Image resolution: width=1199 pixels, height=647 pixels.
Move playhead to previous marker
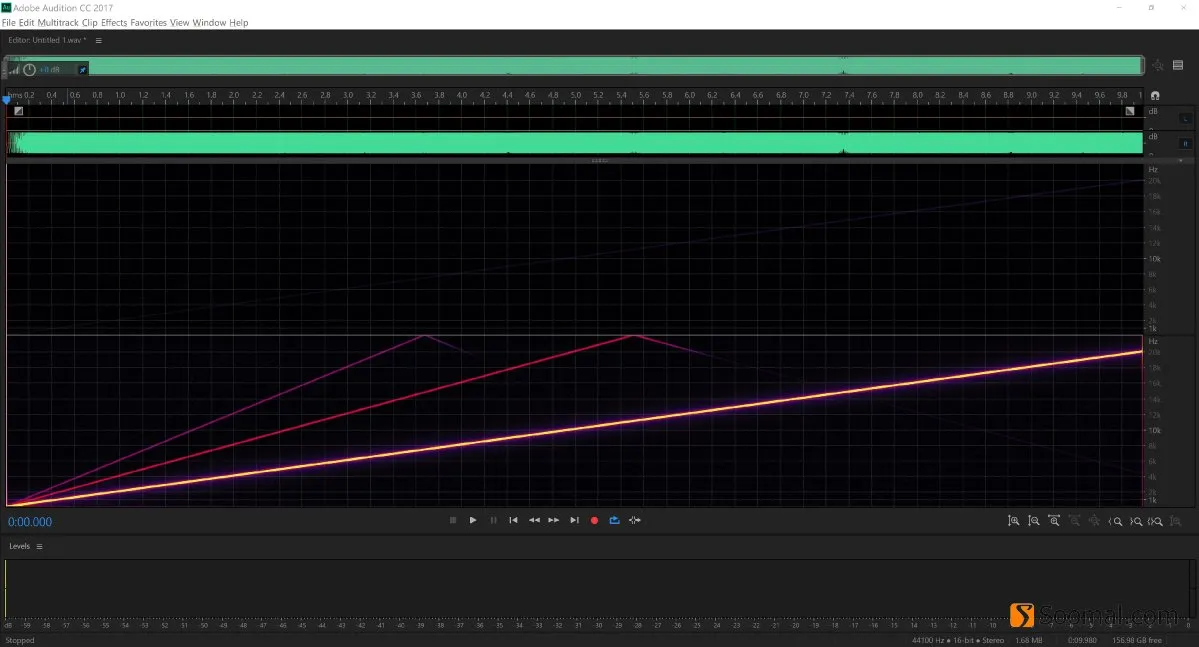coord(513,520)
